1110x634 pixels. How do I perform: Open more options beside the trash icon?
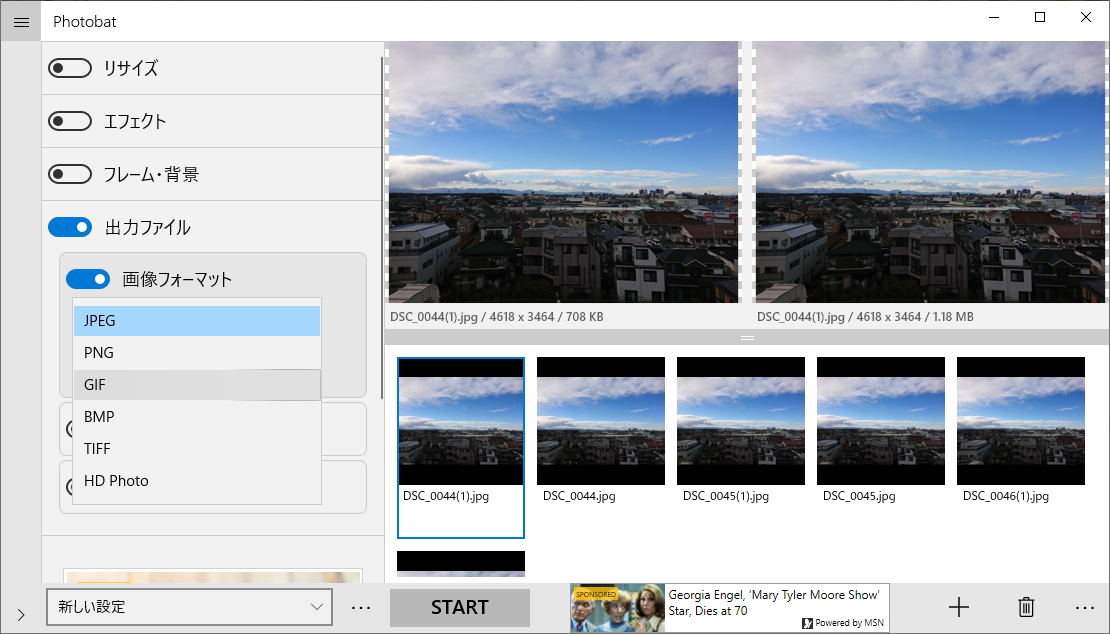1085,607
